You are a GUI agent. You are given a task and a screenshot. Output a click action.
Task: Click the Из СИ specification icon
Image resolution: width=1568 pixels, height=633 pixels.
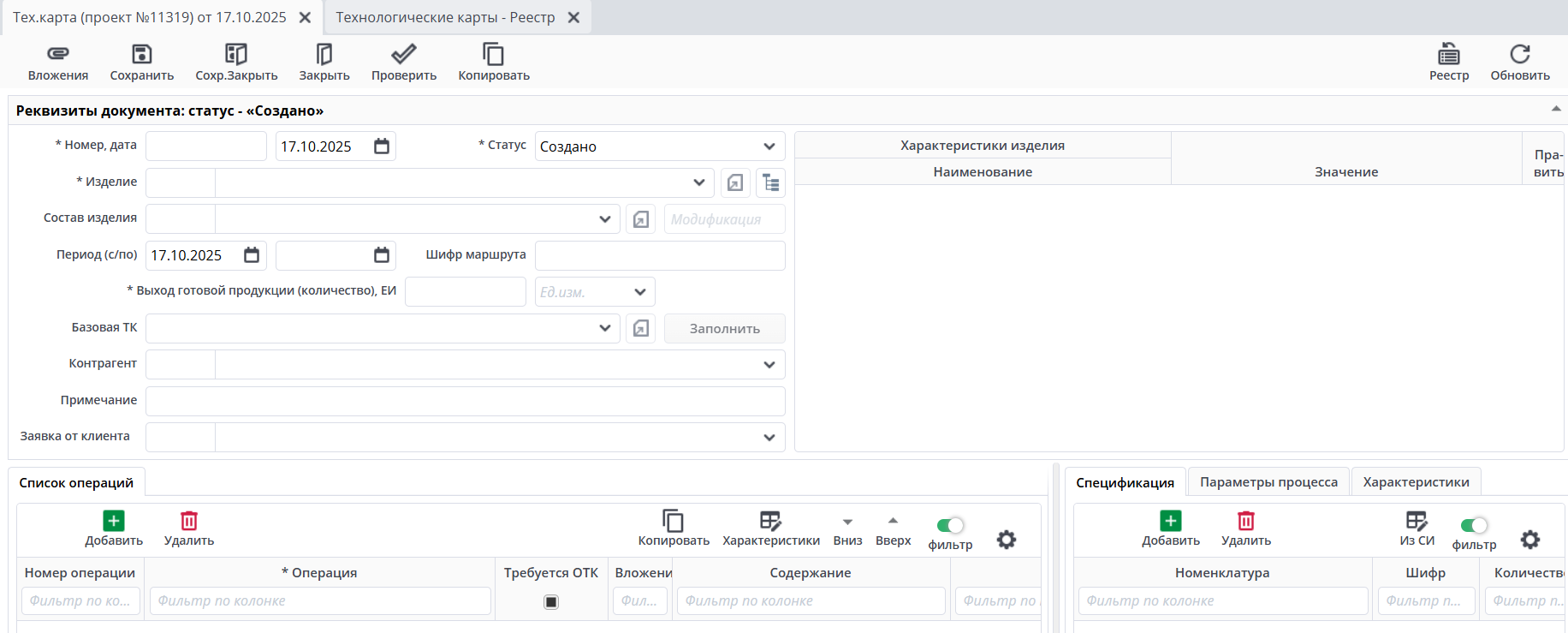click(x=1417, y=522)
